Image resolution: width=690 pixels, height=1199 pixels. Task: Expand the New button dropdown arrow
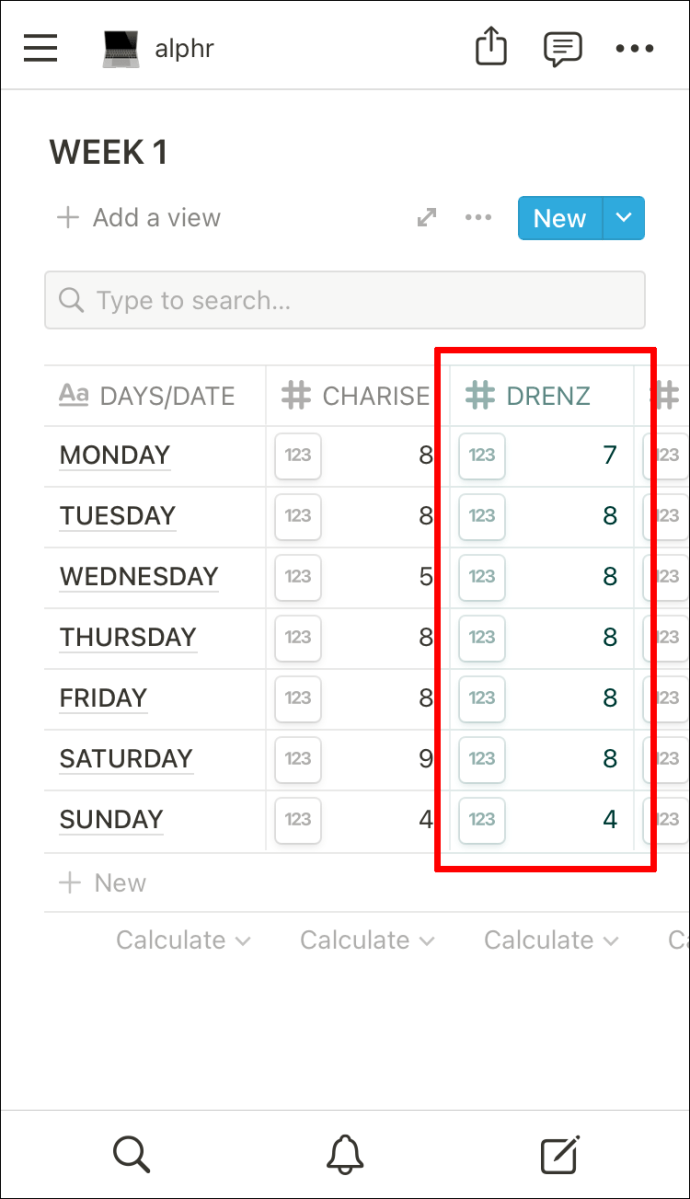pyautogui.click(x=623, y=218)
